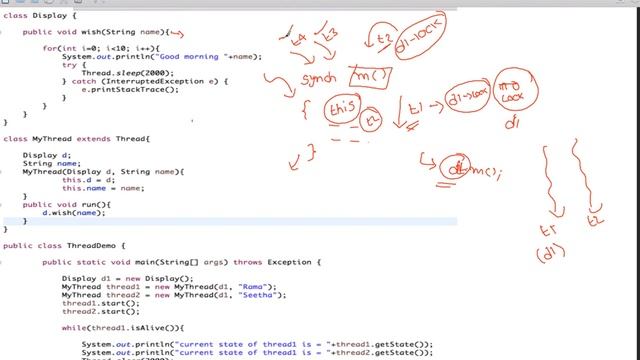Click the 'try {' line
Image resolution: width=640 pixels, height=360 pixels.
click(74, 65)
